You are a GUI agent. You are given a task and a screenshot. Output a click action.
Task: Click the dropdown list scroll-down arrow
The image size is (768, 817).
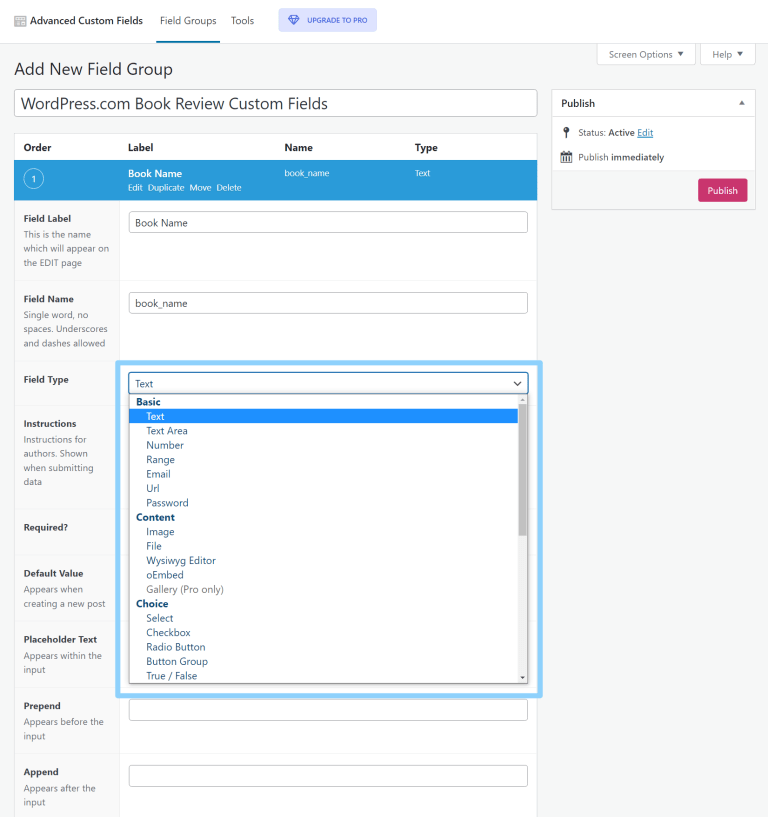pyautogui.click(x=523, y=677)
